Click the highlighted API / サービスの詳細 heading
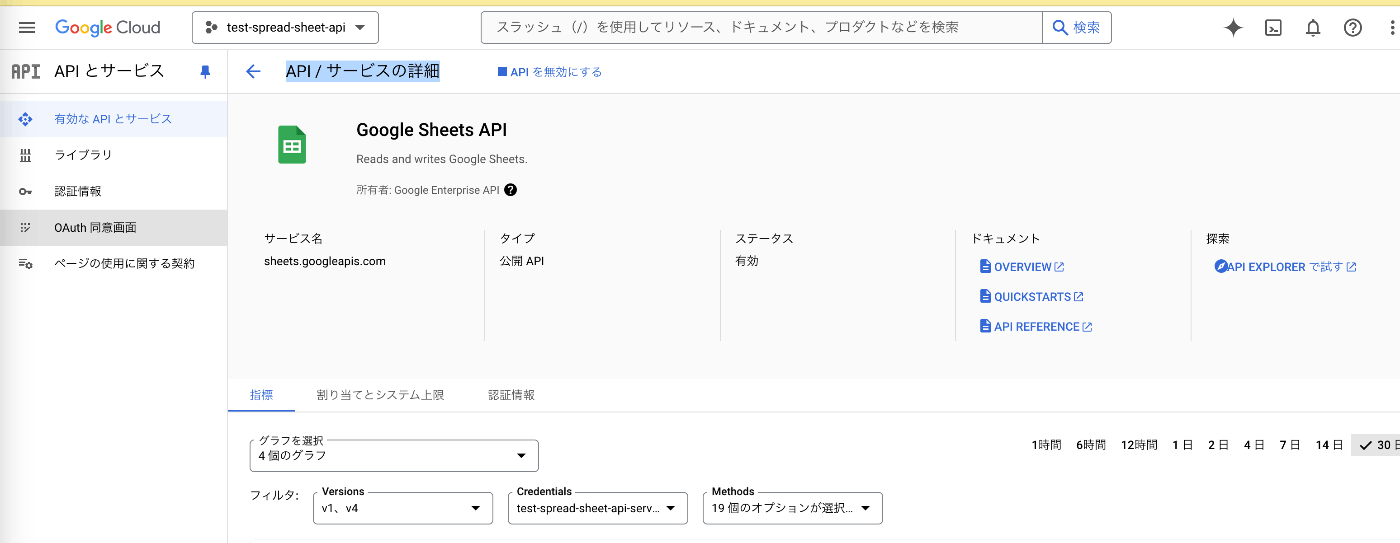1400x543 pixels. point(363,71)
